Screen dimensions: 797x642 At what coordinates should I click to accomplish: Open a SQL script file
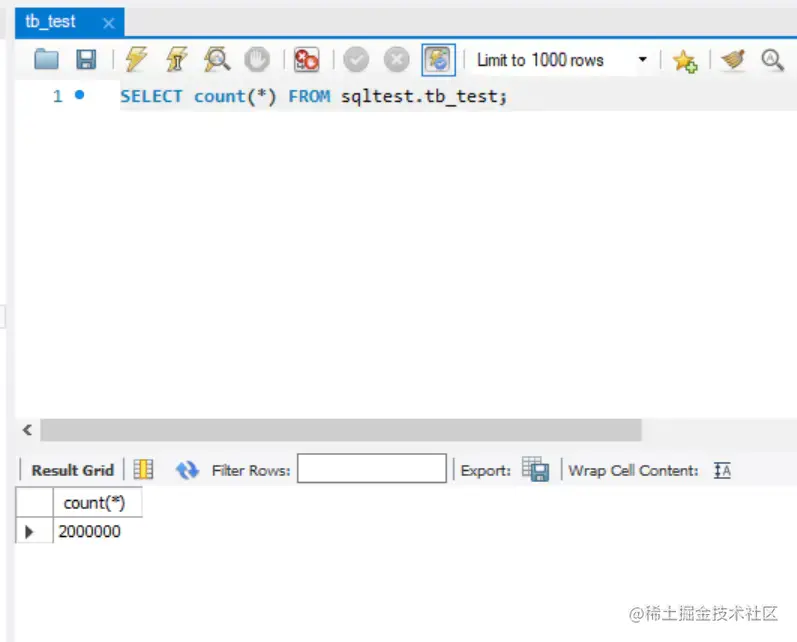[46, 59]
